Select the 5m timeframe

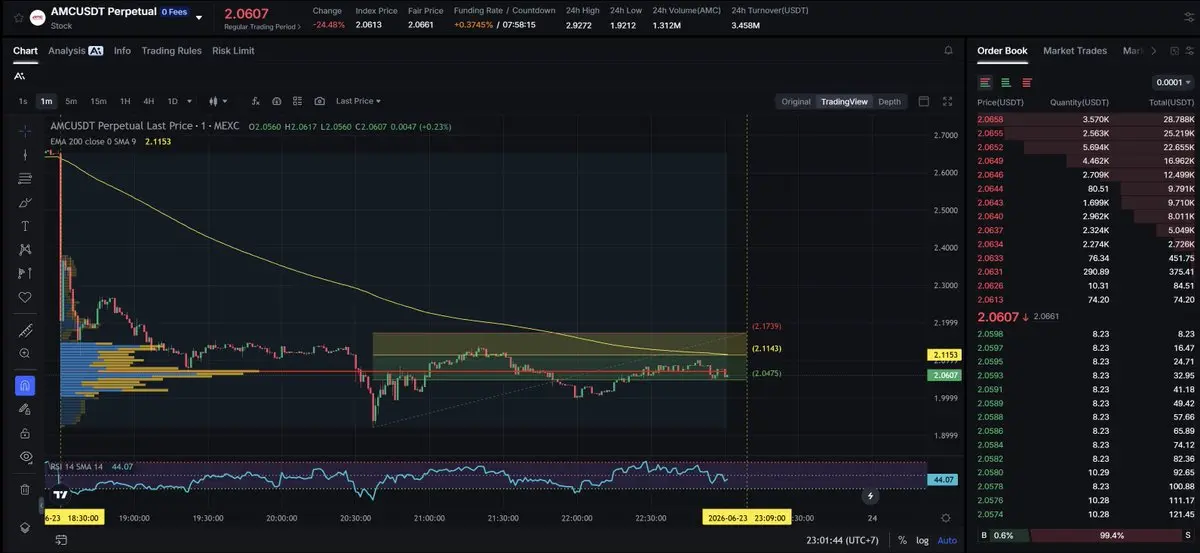71,101
